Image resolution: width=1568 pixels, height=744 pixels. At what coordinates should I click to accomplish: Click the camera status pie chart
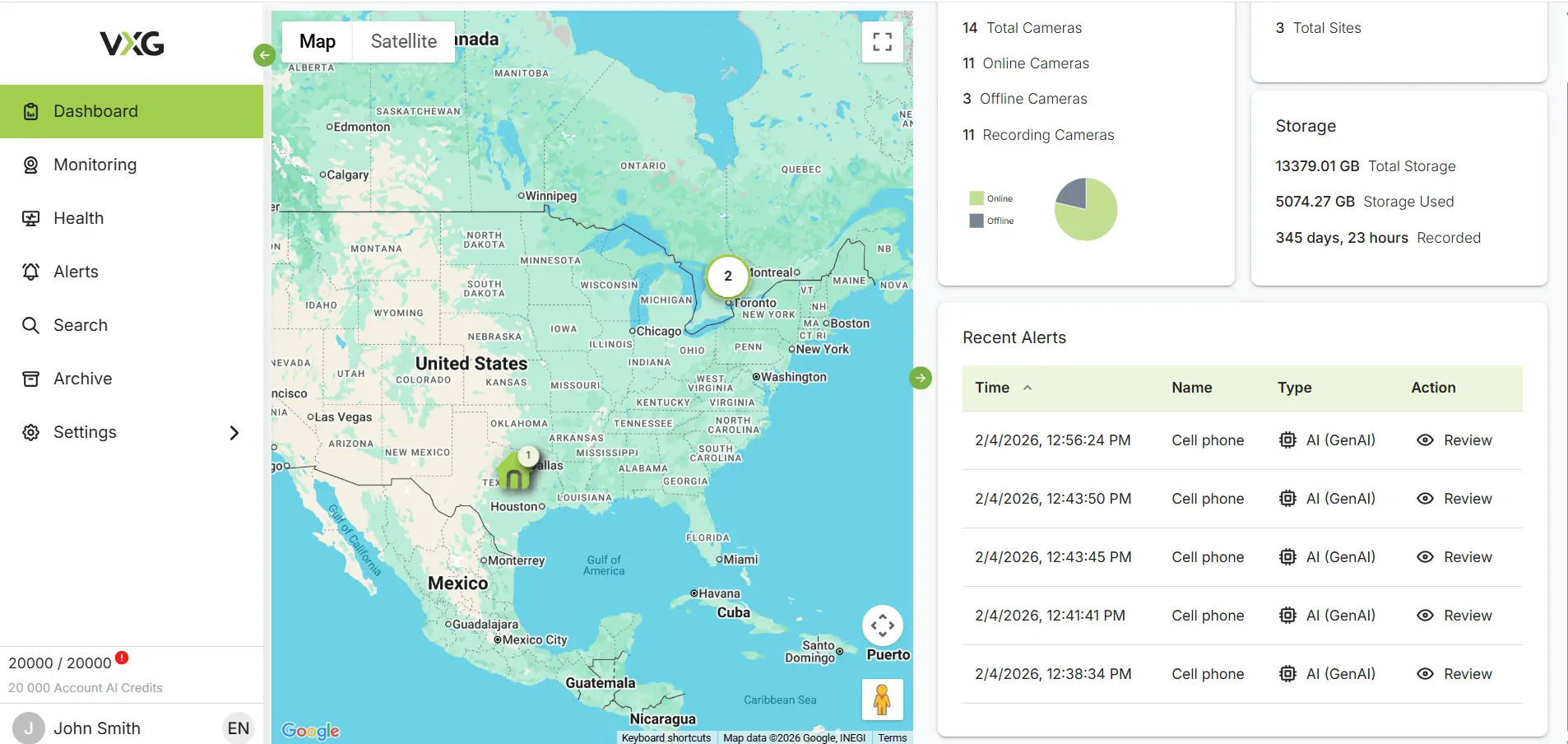click(x=1086, y=209)
